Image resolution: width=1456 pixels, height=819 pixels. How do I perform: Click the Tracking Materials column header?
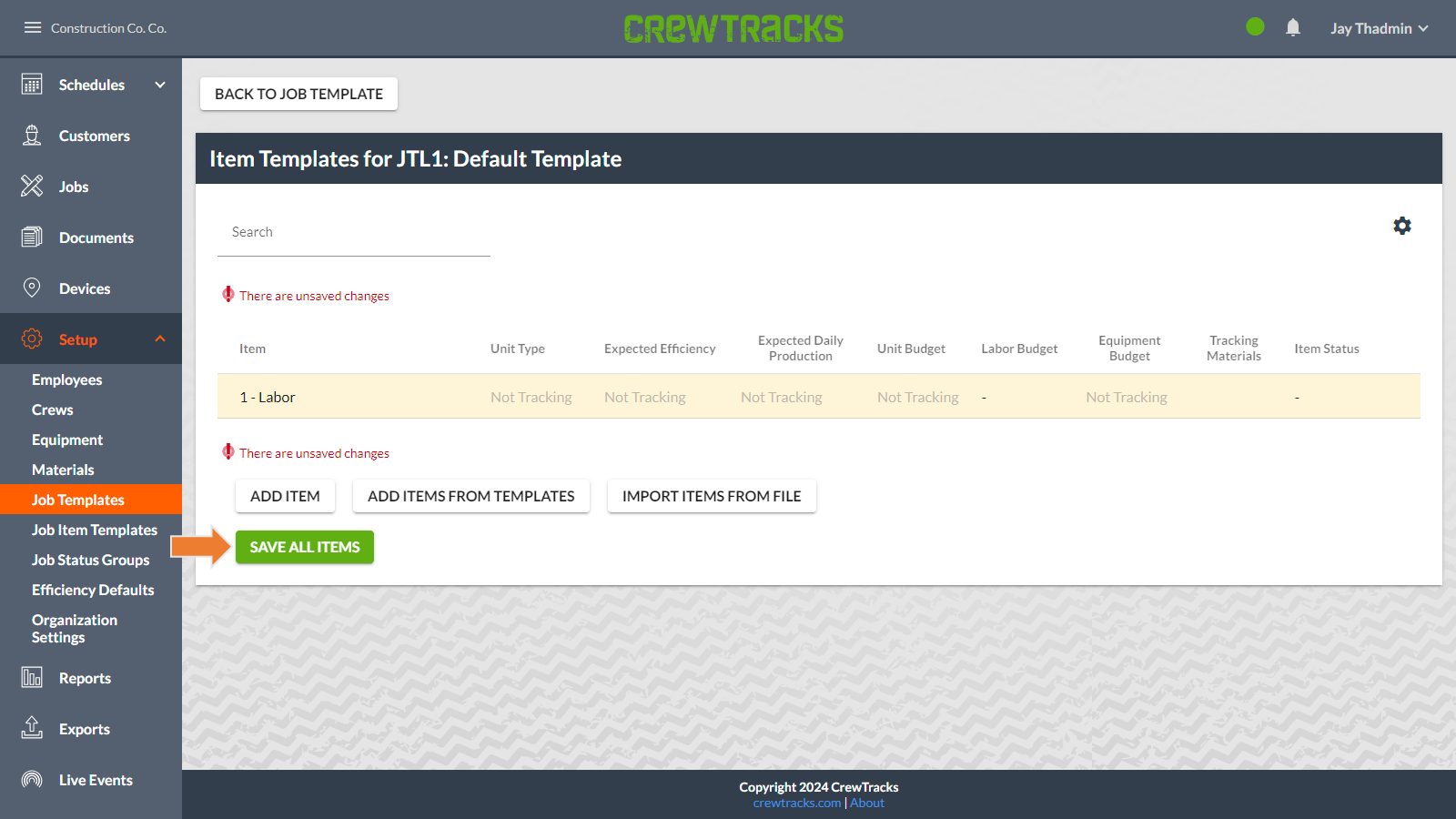tap(1234, 349)
